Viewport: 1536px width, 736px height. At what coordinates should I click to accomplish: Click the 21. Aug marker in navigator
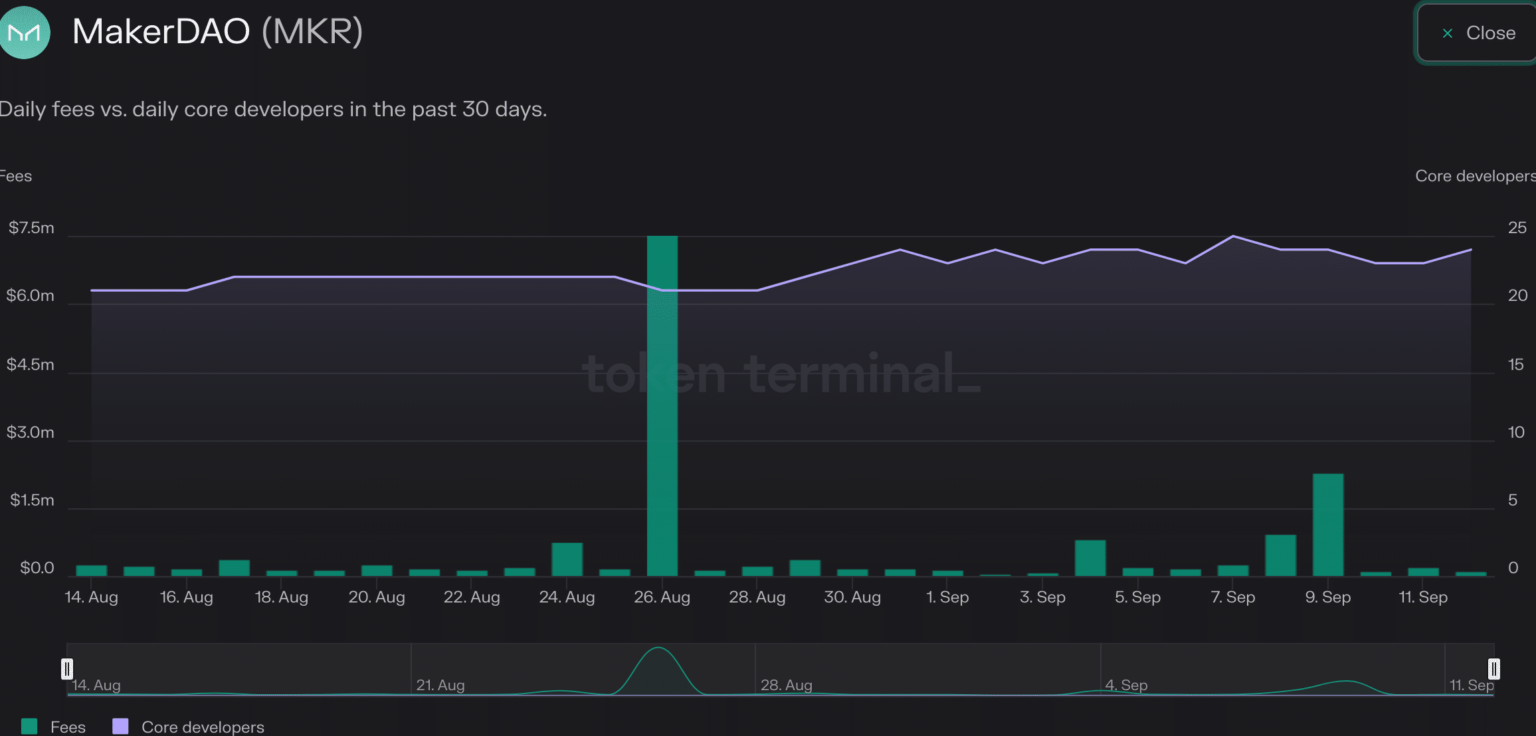point(439,685)
